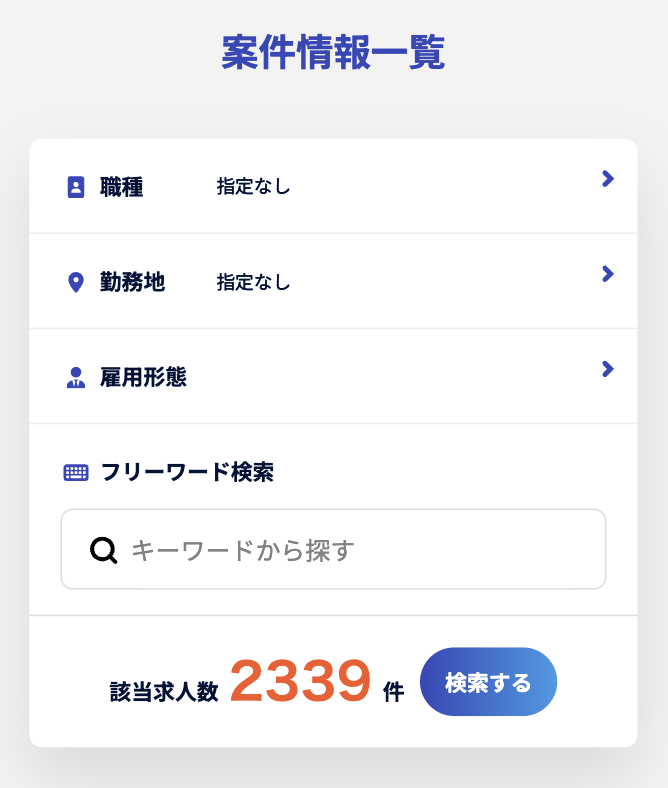This screenshot has height=788, width=668.
Task: Expand the 職種 row chevron
Action: tap(607, 179)
